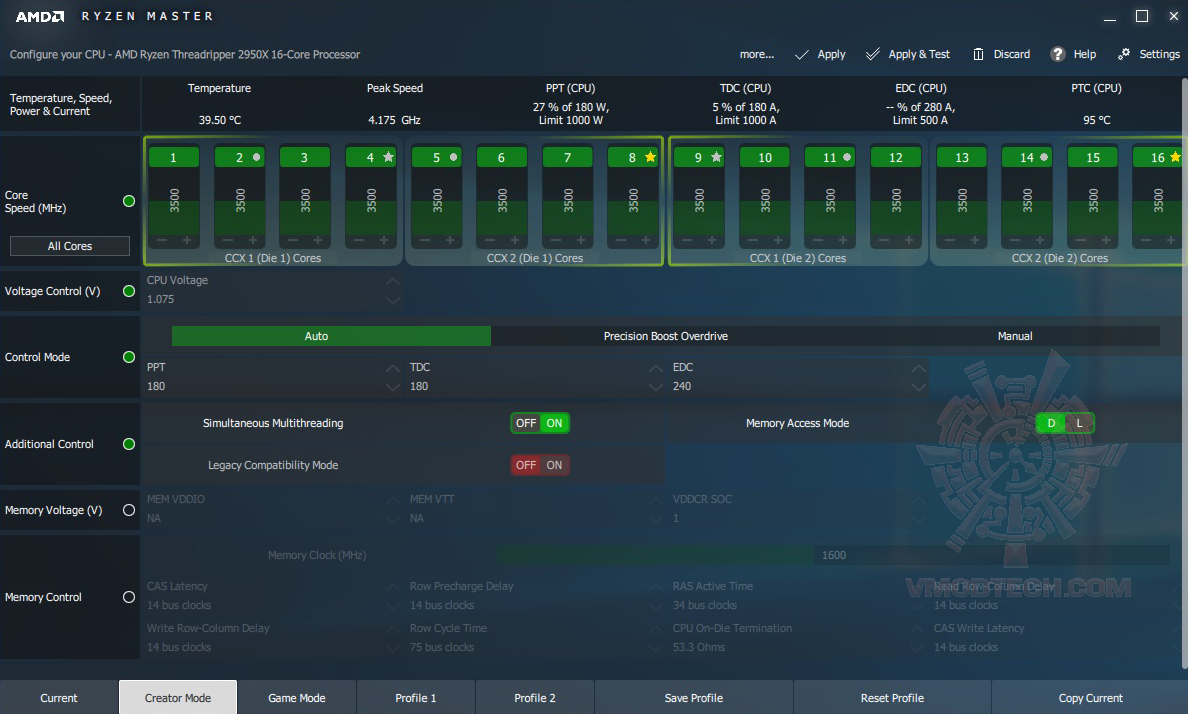Increase TDC value with up chevron
The height and width of the screenshot is (714, 1188).
coord(655,368)
